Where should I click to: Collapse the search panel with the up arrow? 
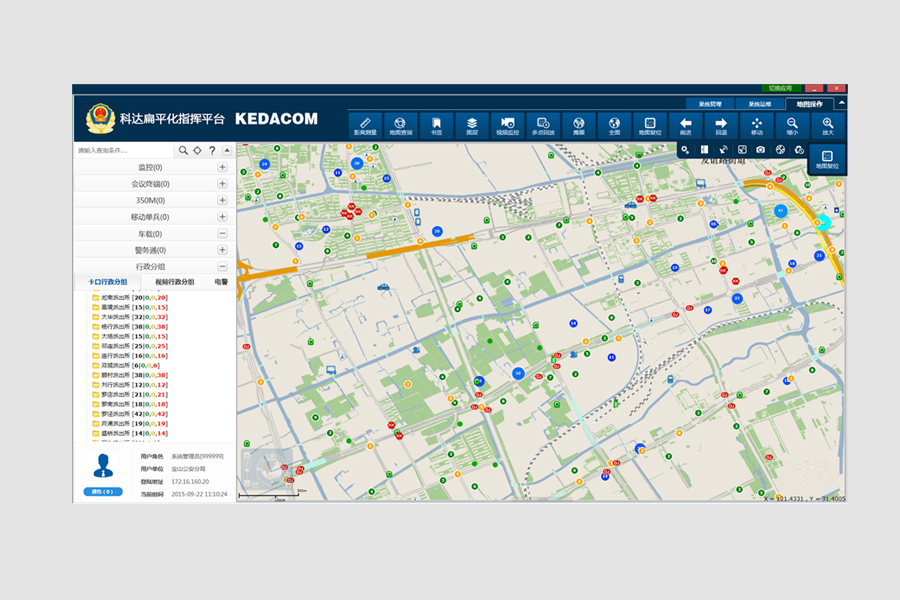click(x=227, y=150)
